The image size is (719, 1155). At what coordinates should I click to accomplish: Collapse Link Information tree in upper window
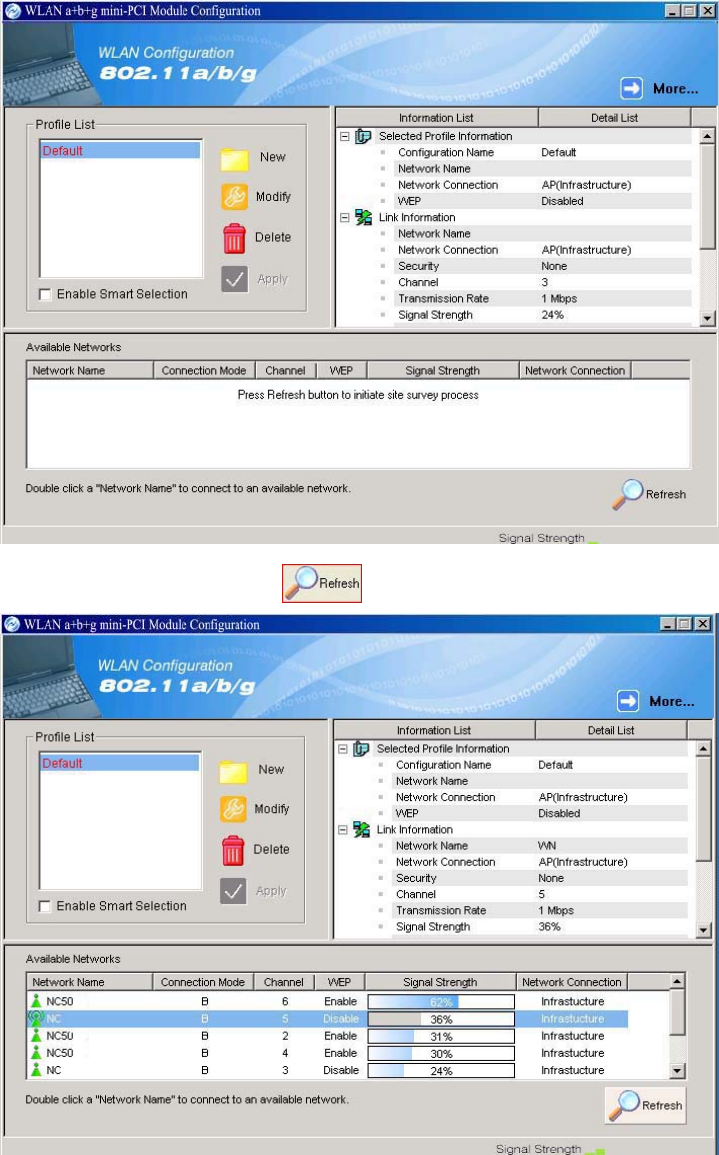[344, 217]
